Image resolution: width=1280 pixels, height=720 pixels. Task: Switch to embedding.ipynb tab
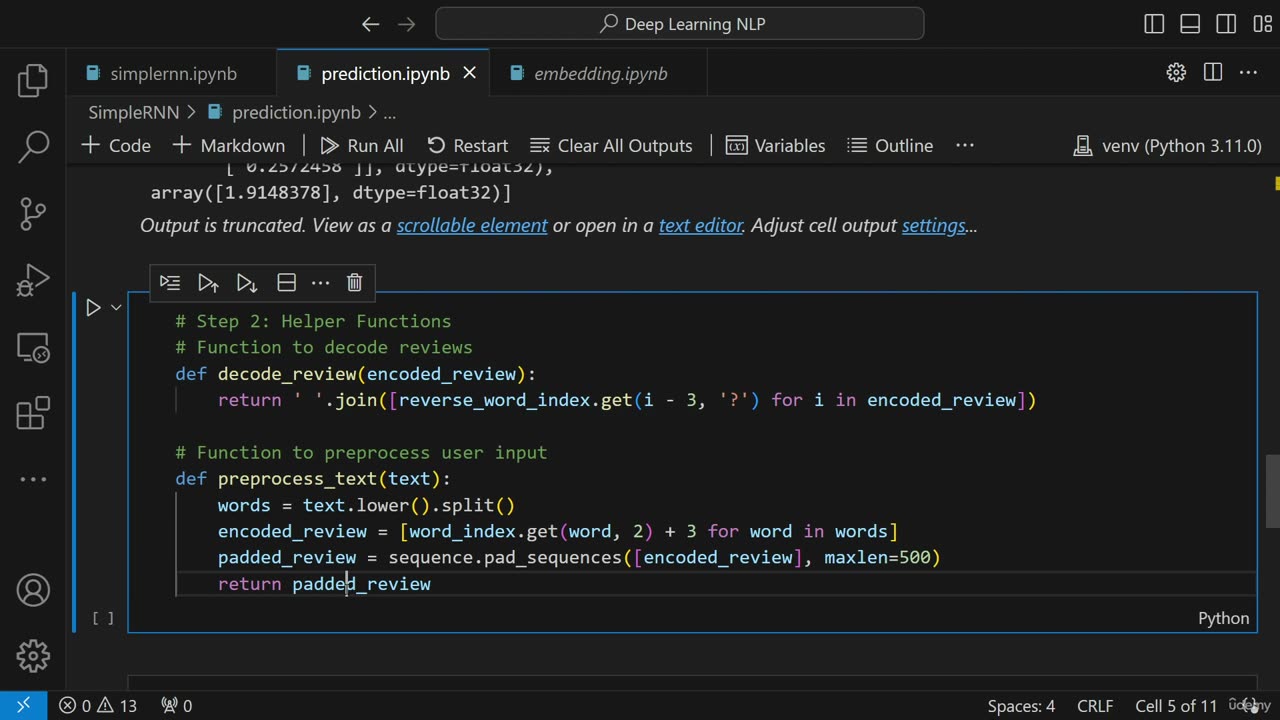click(x=599, y=73)
